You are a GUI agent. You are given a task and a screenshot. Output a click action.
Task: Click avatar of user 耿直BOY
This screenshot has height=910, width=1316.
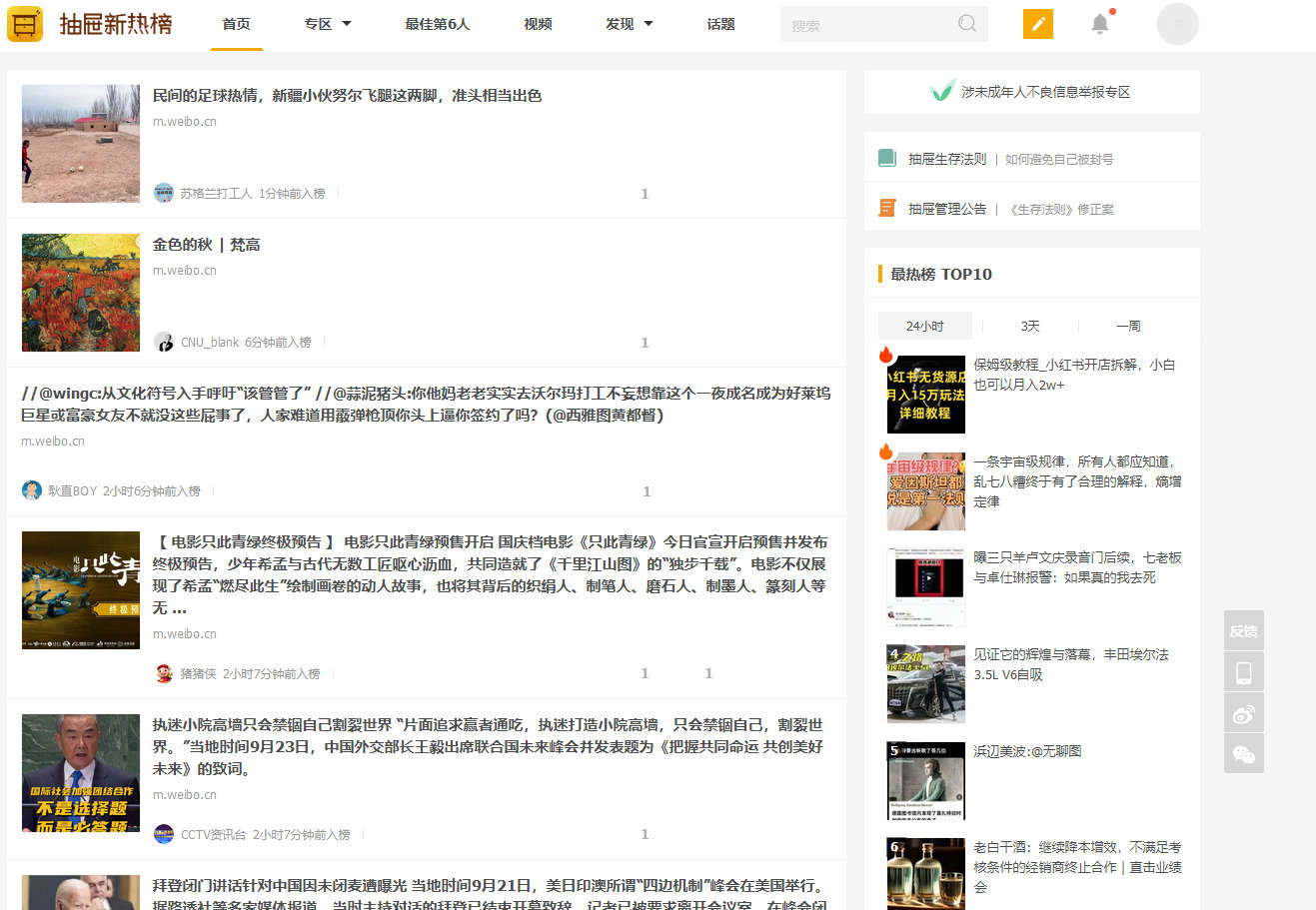coord(32,490)
